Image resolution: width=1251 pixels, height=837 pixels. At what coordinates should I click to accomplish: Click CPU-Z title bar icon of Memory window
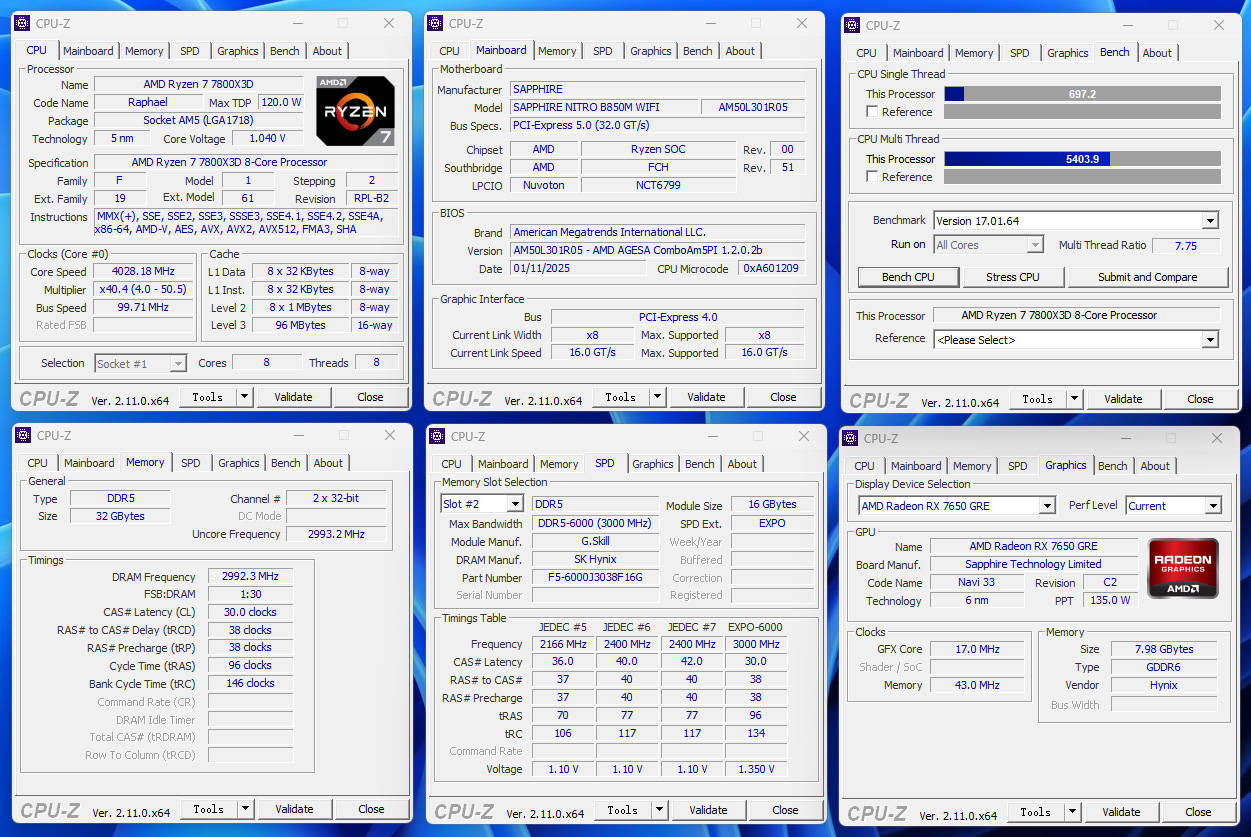(23, 435)
